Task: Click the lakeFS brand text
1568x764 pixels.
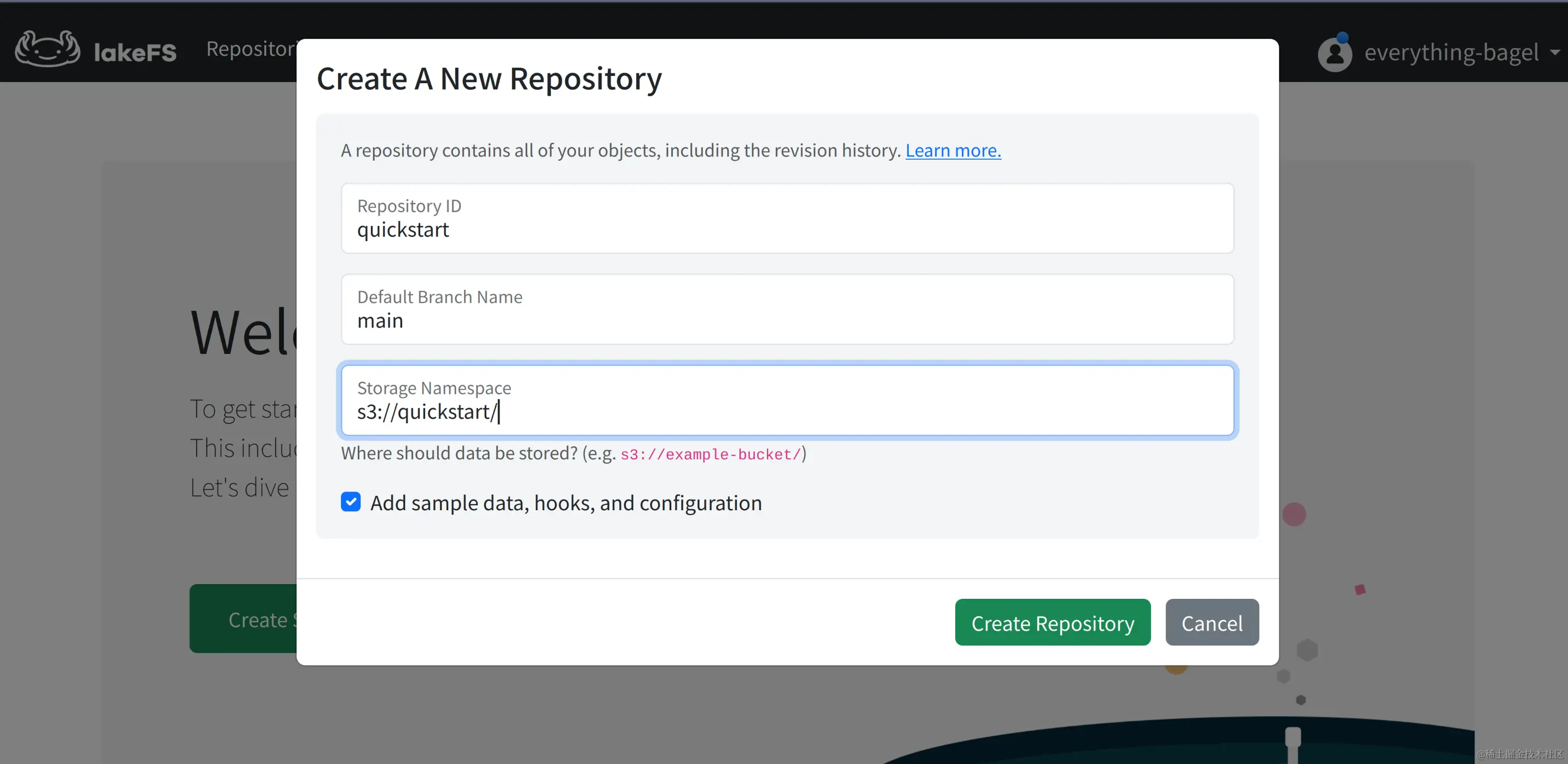Action: point(135,53)
